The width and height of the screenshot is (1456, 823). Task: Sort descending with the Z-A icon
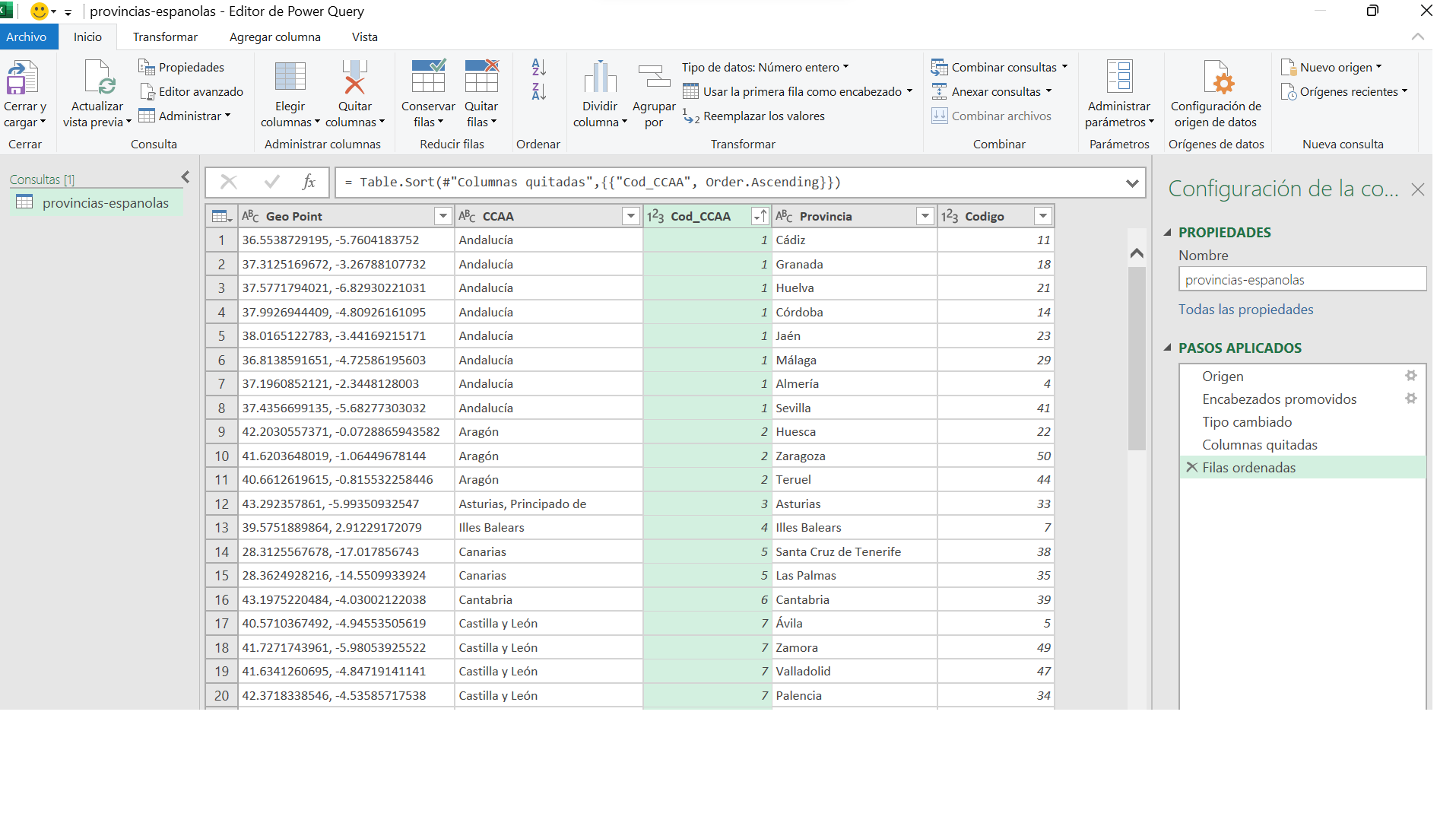point(538,91)
